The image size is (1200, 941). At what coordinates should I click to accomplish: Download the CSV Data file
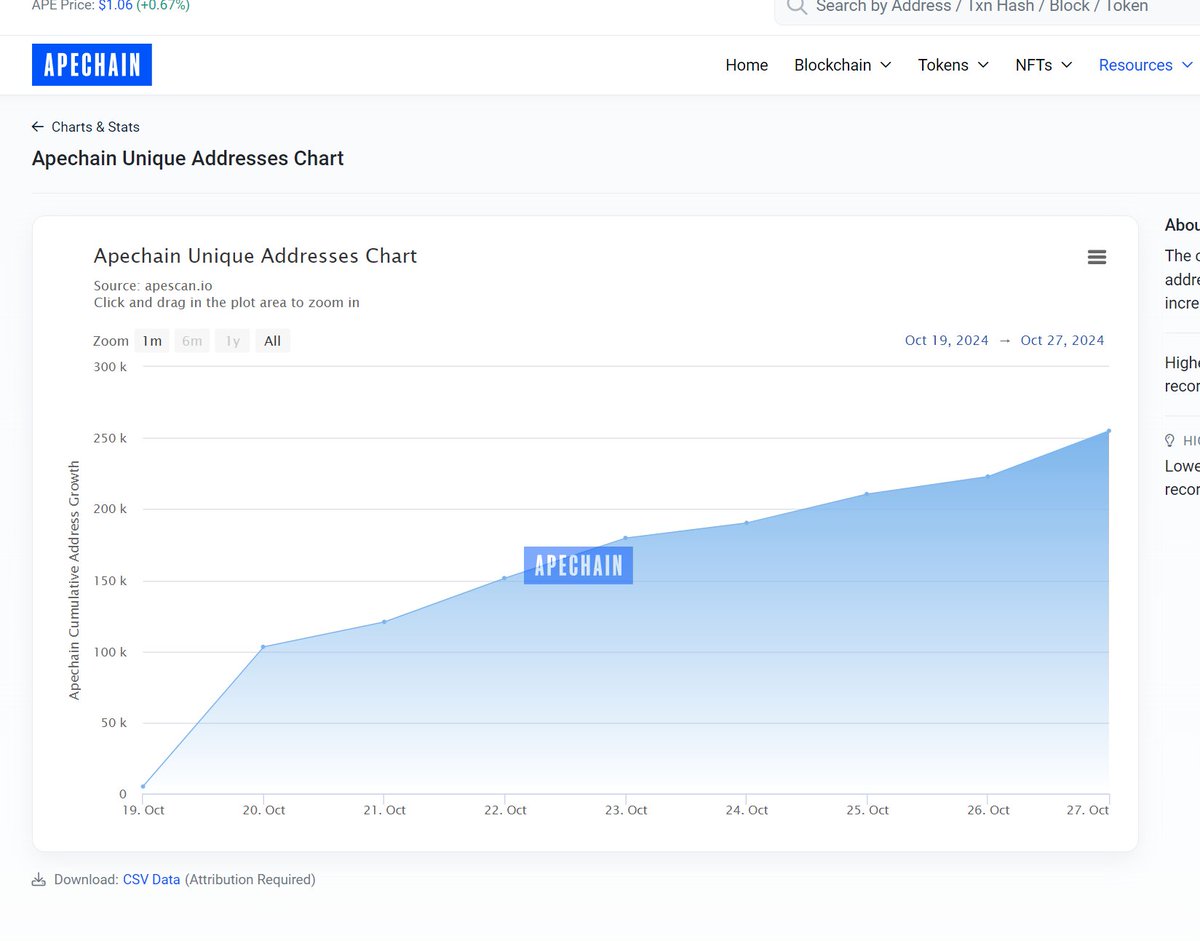click(x=152, y=880)
